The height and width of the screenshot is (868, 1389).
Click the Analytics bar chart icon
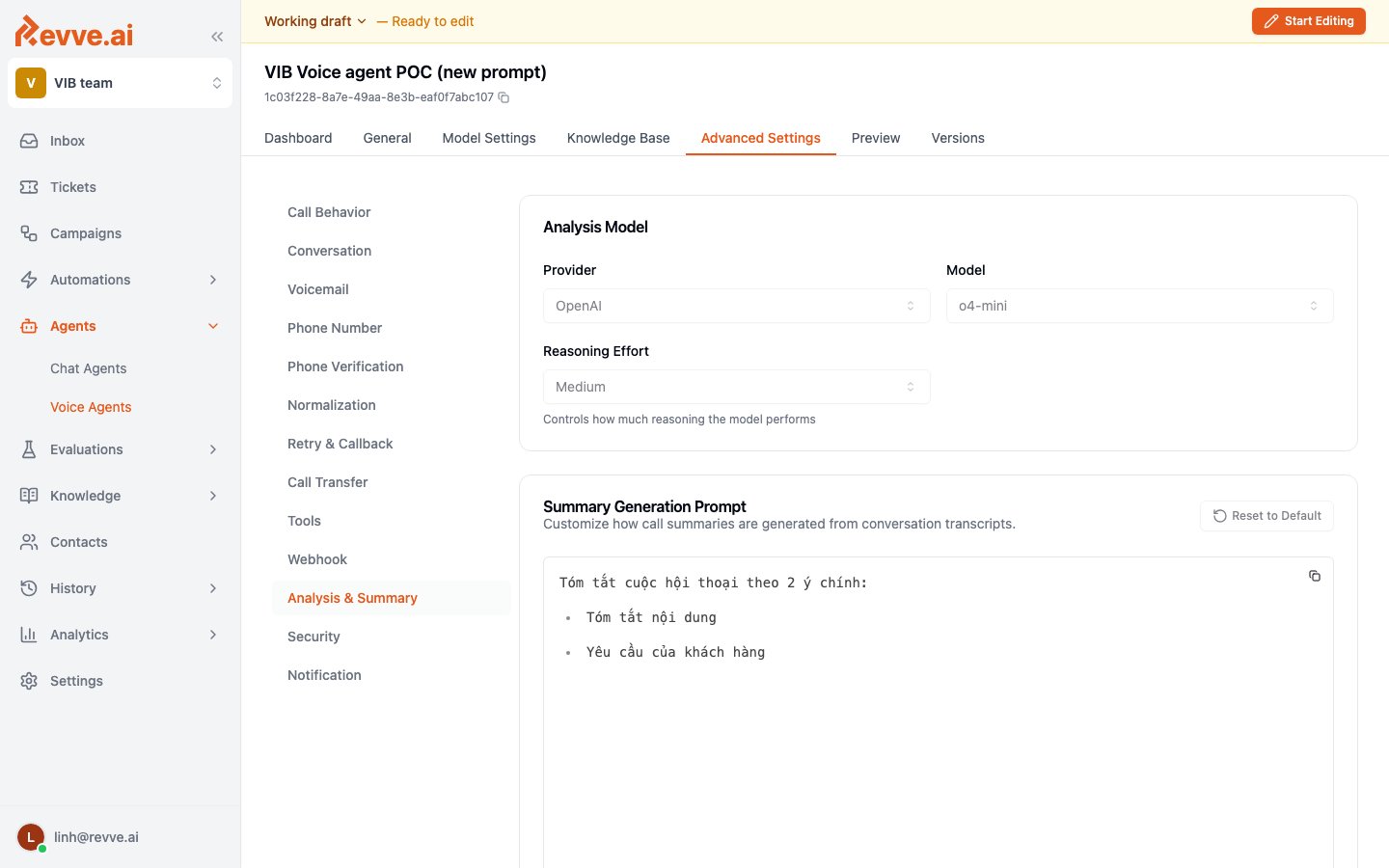coord(29,635)
